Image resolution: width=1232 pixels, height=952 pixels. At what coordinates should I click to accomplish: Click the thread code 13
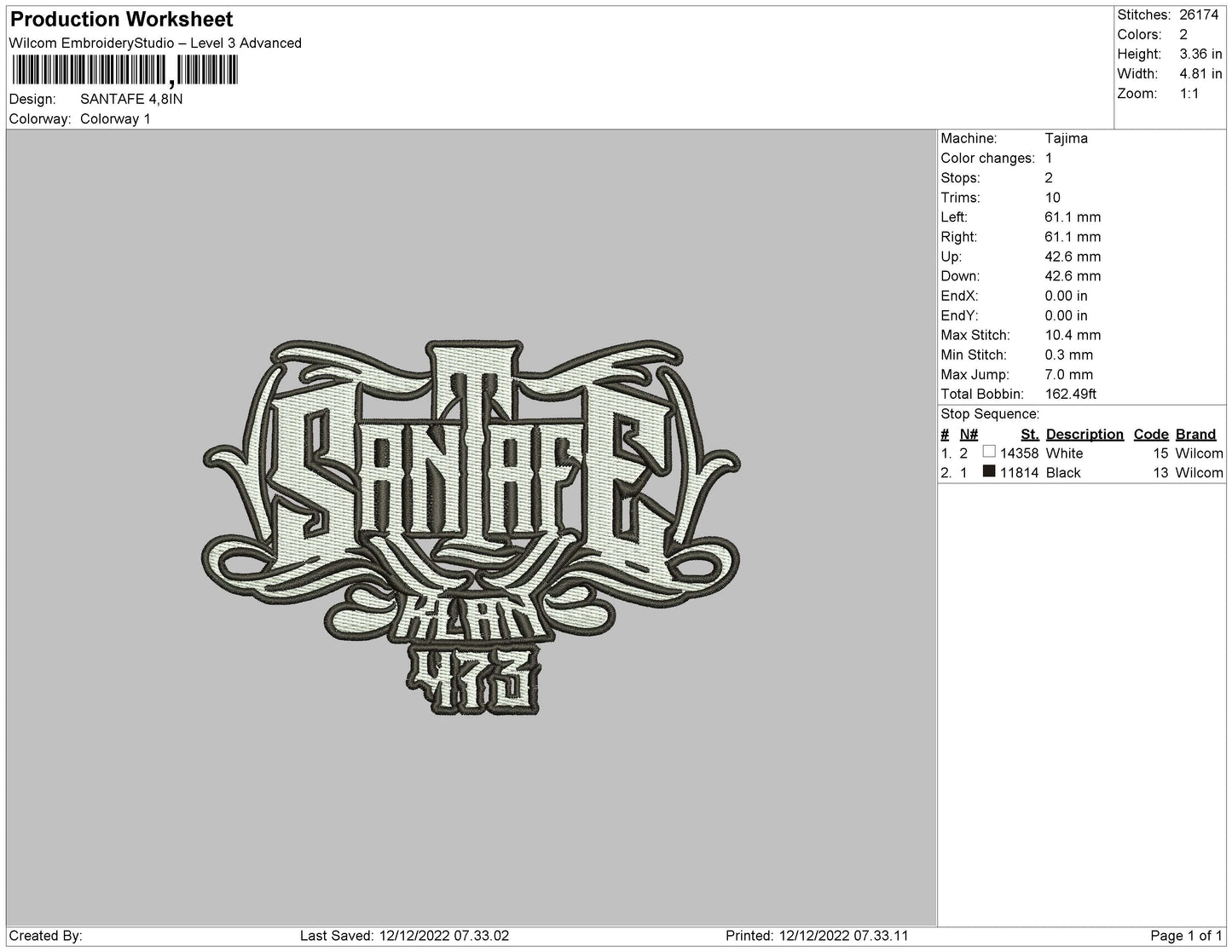coord(1160,473)
